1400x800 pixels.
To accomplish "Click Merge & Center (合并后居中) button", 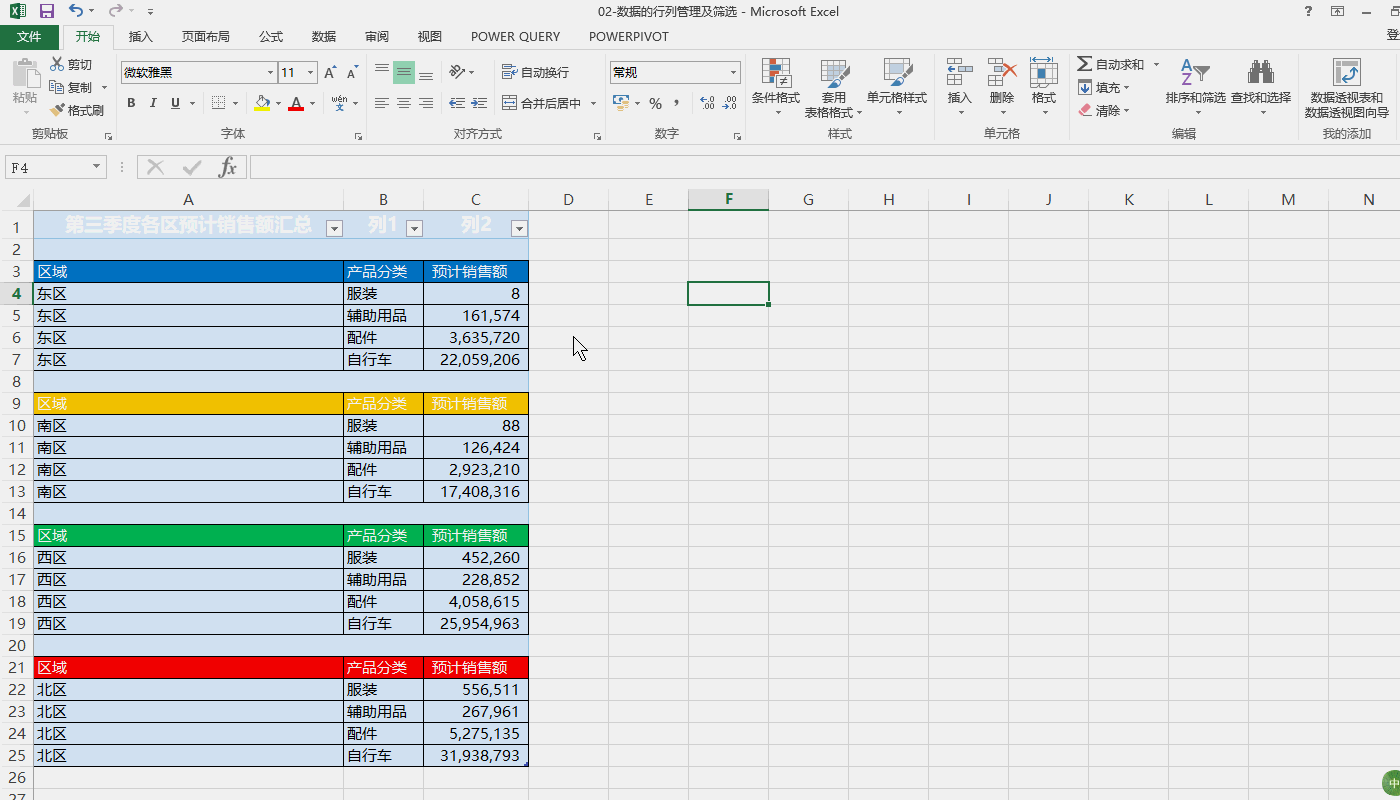I will click(x=541, y=103).
